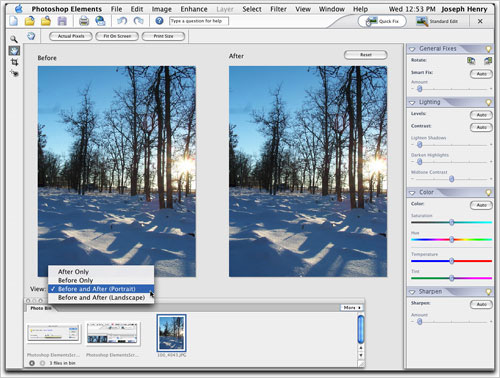
Task: Collapse the General Fixes panel
Action: (x=412, y=49)
